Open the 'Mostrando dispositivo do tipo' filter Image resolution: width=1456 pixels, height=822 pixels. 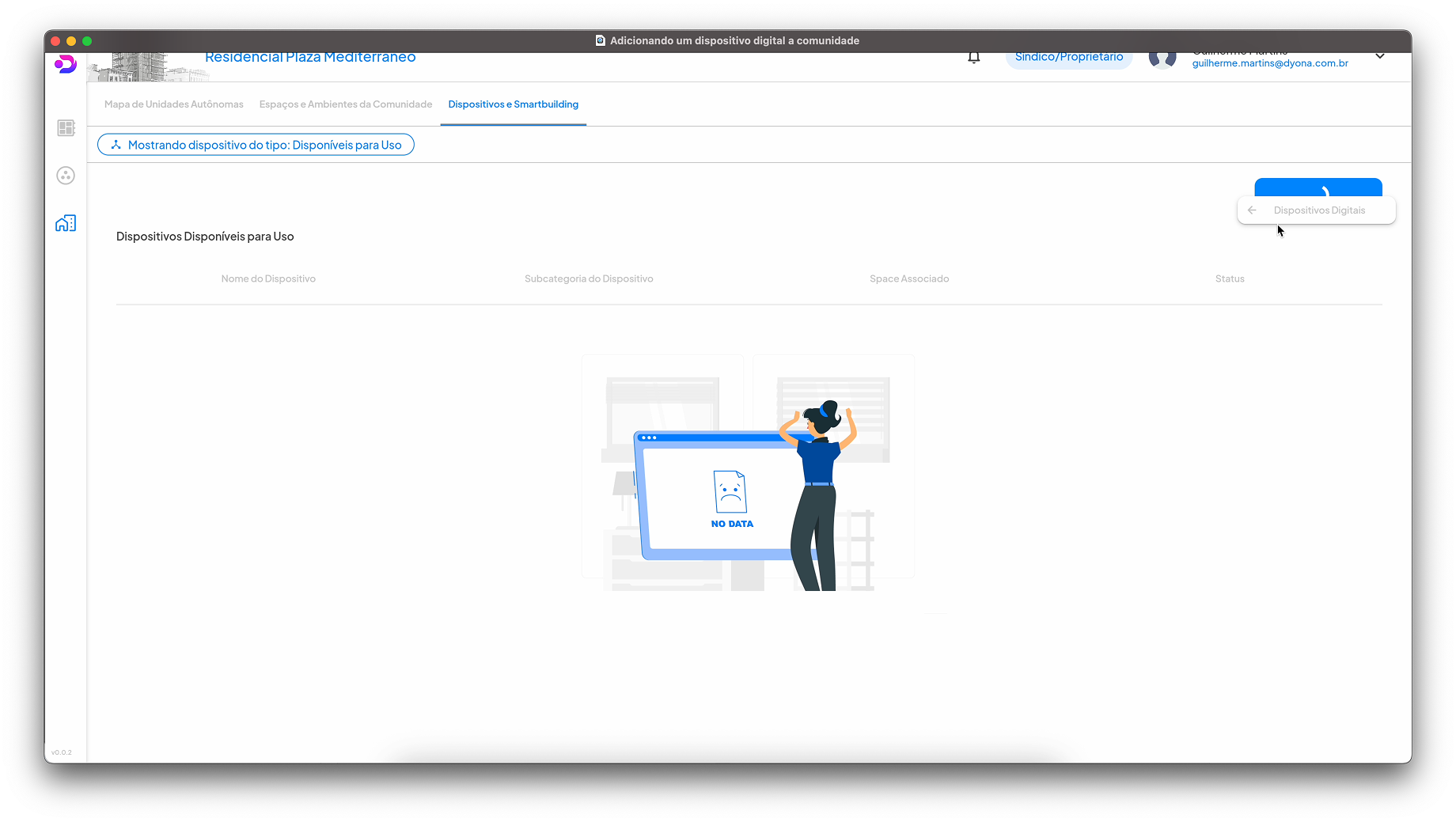tap(256, 145)
